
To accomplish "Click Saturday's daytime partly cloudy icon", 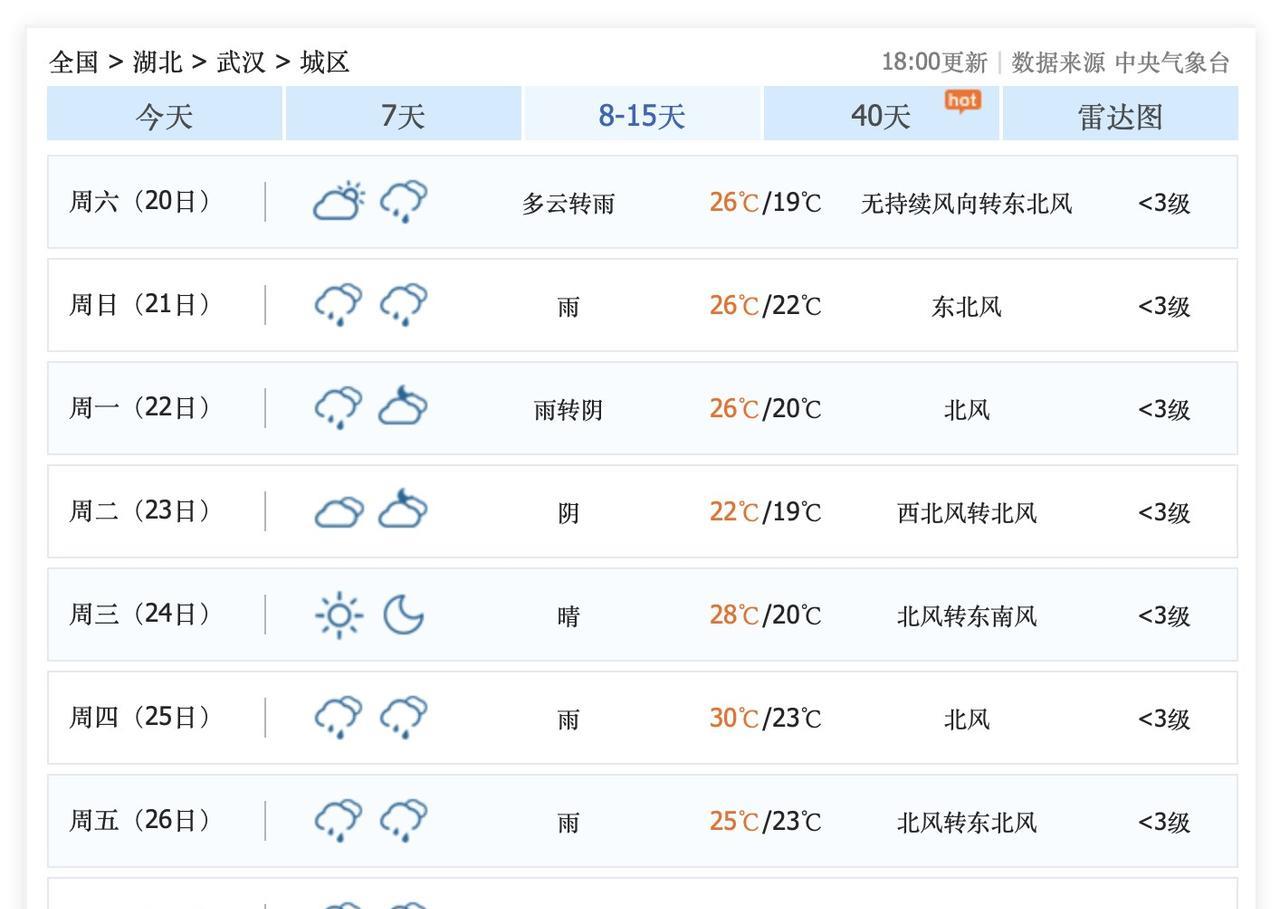I will click(x=339, y=202).
